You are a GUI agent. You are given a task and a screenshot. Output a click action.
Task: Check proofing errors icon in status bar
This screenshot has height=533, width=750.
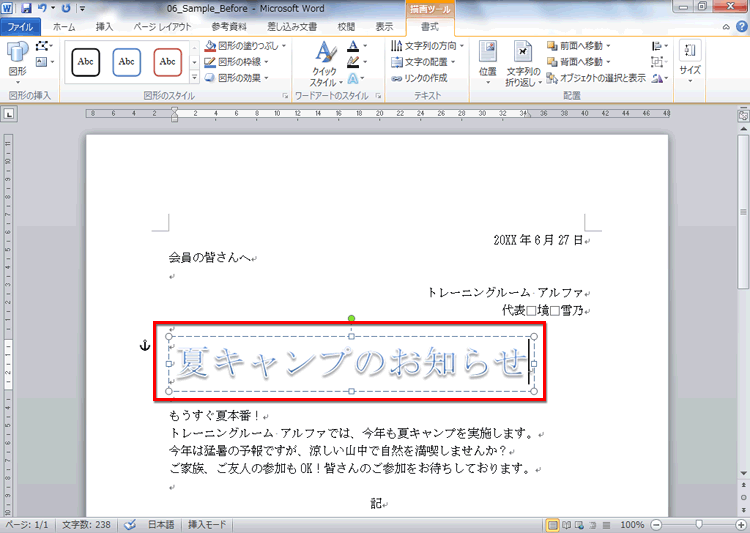click(x=130, y=525)
